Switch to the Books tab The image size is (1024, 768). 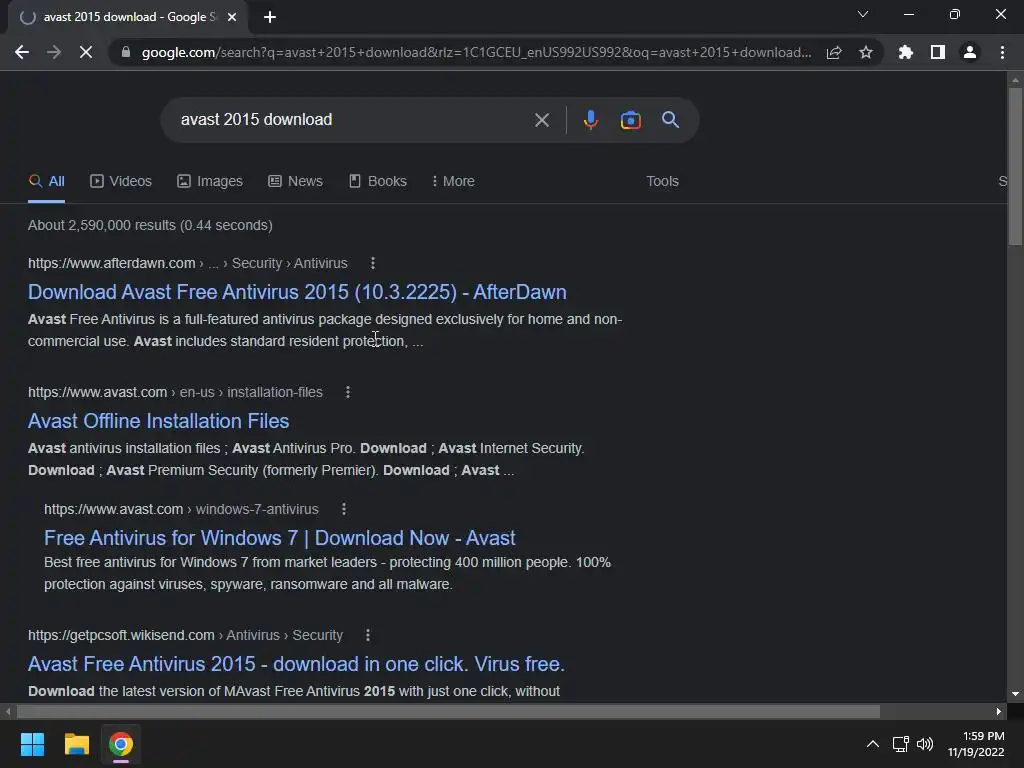377,182
